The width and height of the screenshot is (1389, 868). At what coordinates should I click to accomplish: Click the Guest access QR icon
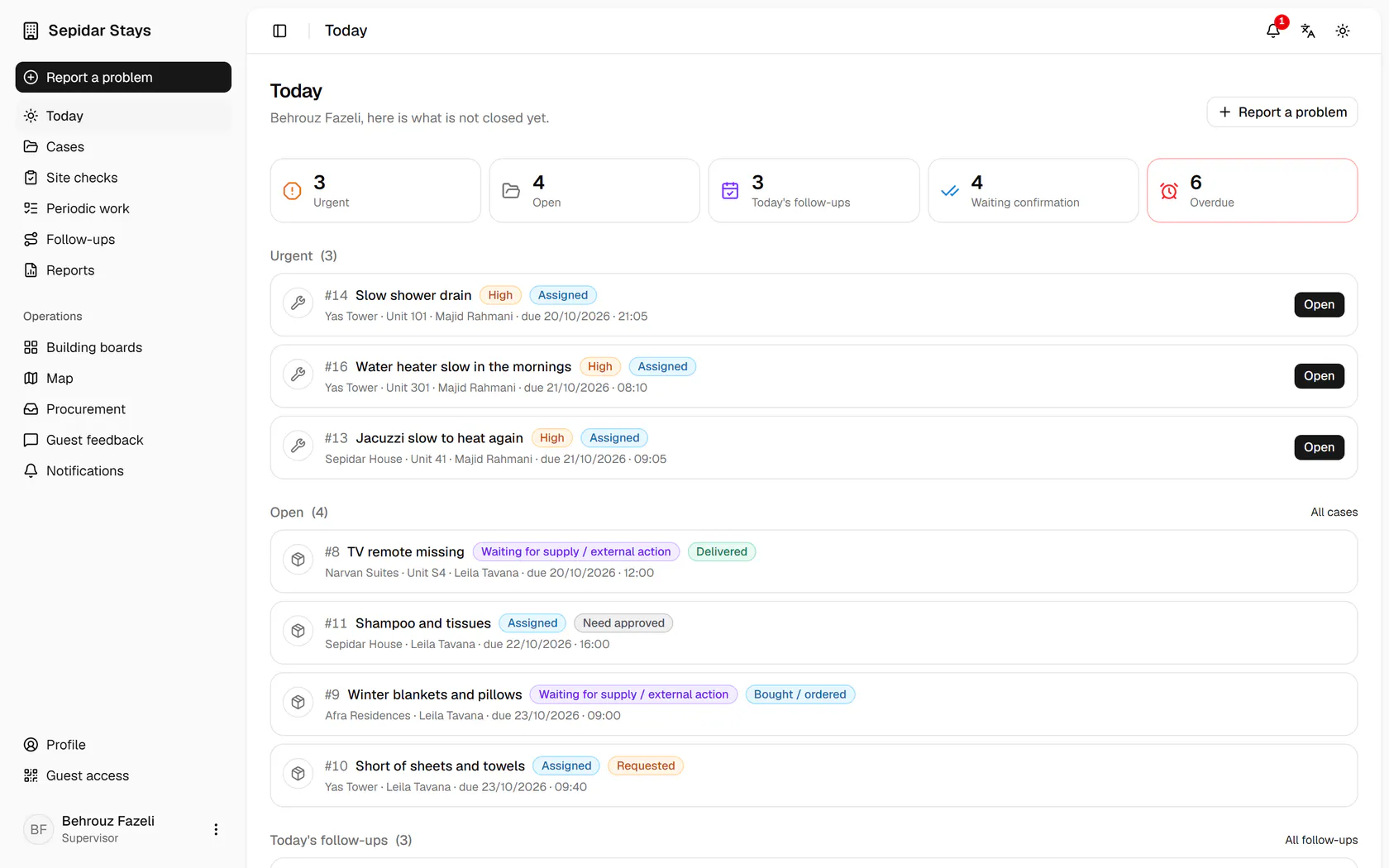tap(31, 775)
